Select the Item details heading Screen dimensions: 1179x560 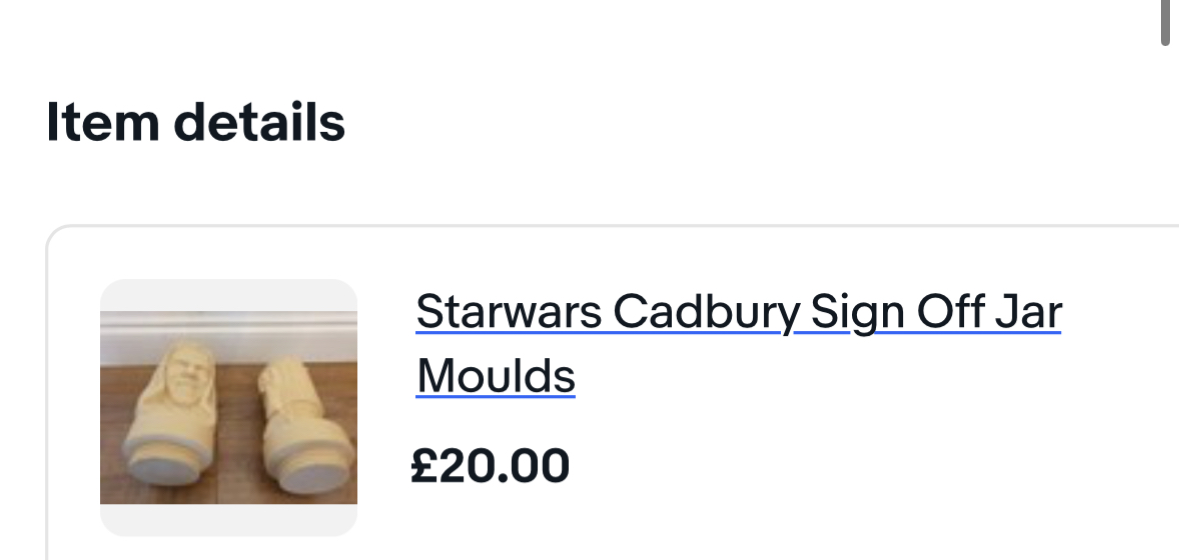click(x=196, y=123)
